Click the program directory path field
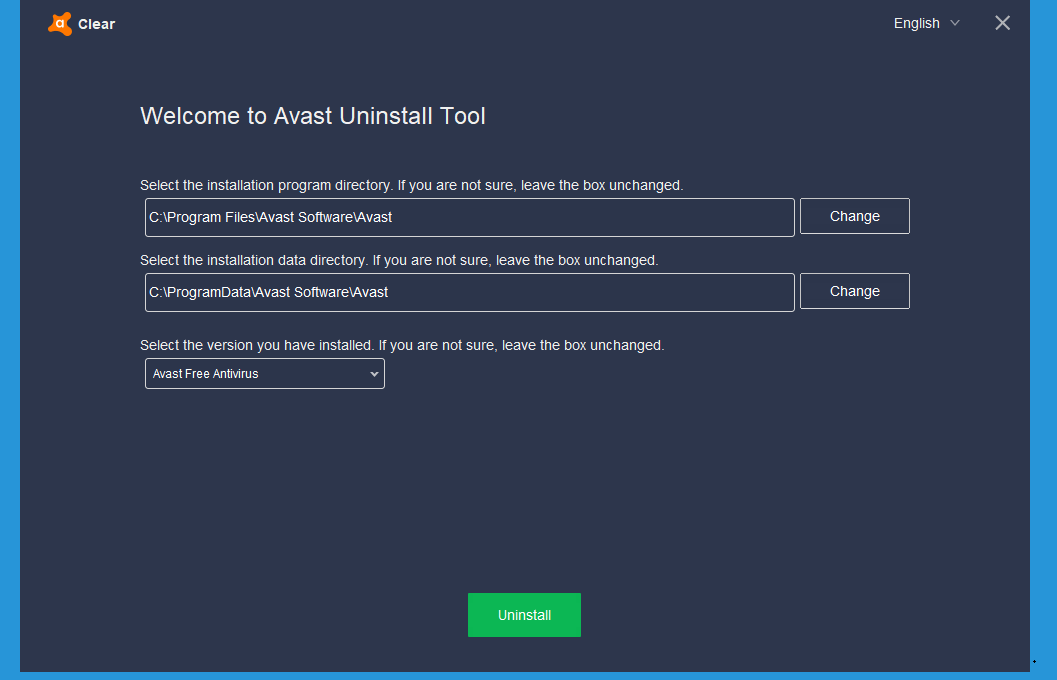The image size is (1057, 680). pos(469,217)
